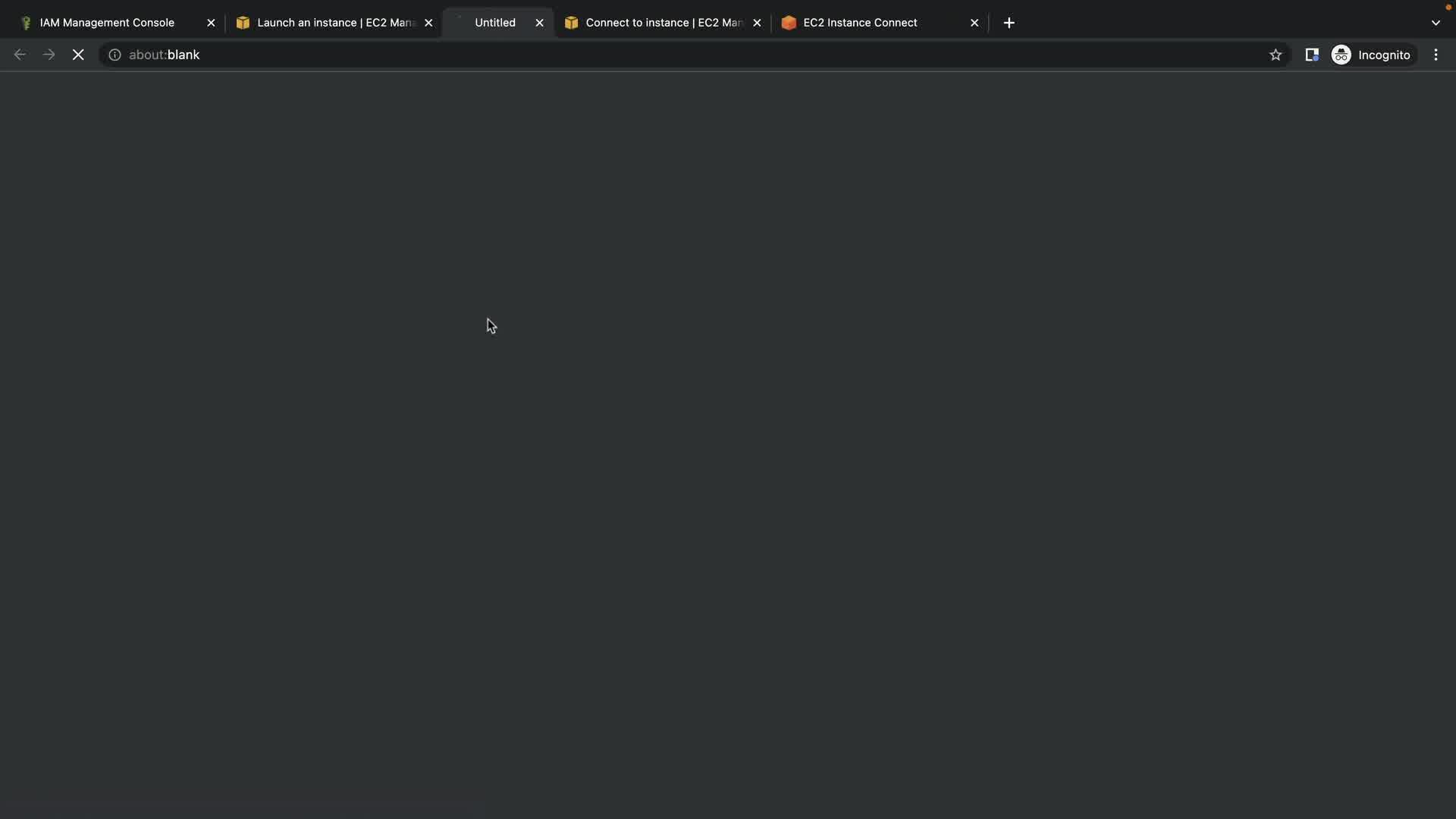Screen dimensions: 1456x819
Task: Switch to EC2 Instance Connect tab
Action: click(x=860, y=23)
